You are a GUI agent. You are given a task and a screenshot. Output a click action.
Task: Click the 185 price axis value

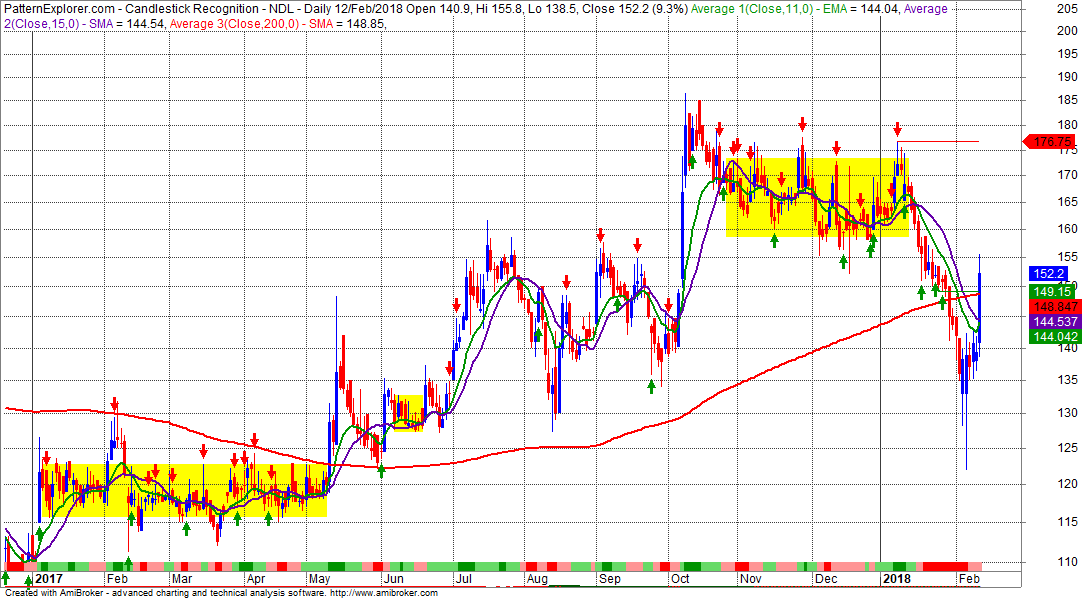coord(1067,101)
